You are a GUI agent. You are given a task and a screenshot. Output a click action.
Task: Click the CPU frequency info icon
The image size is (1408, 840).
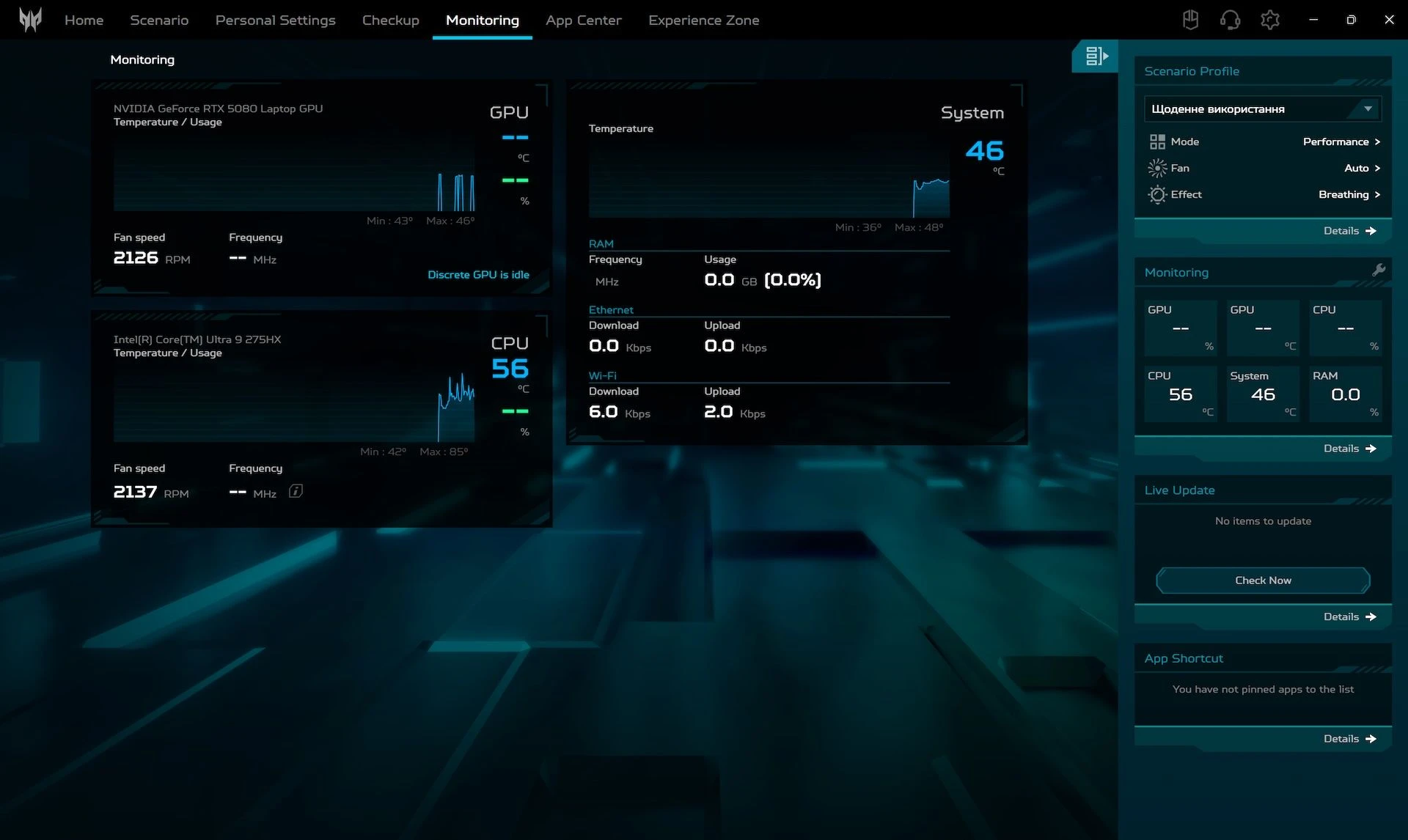click(x=296, y=491)
